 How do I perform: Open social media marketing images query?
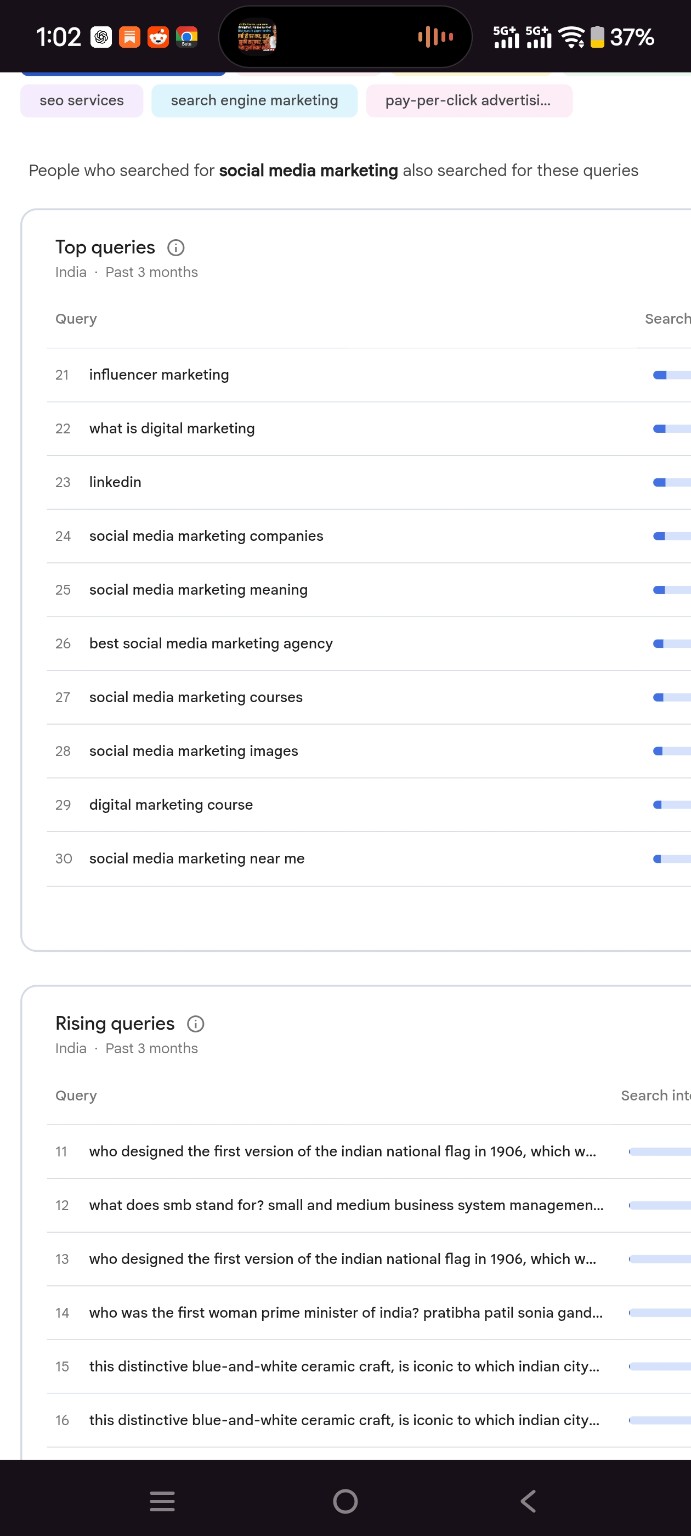(194, 751)
